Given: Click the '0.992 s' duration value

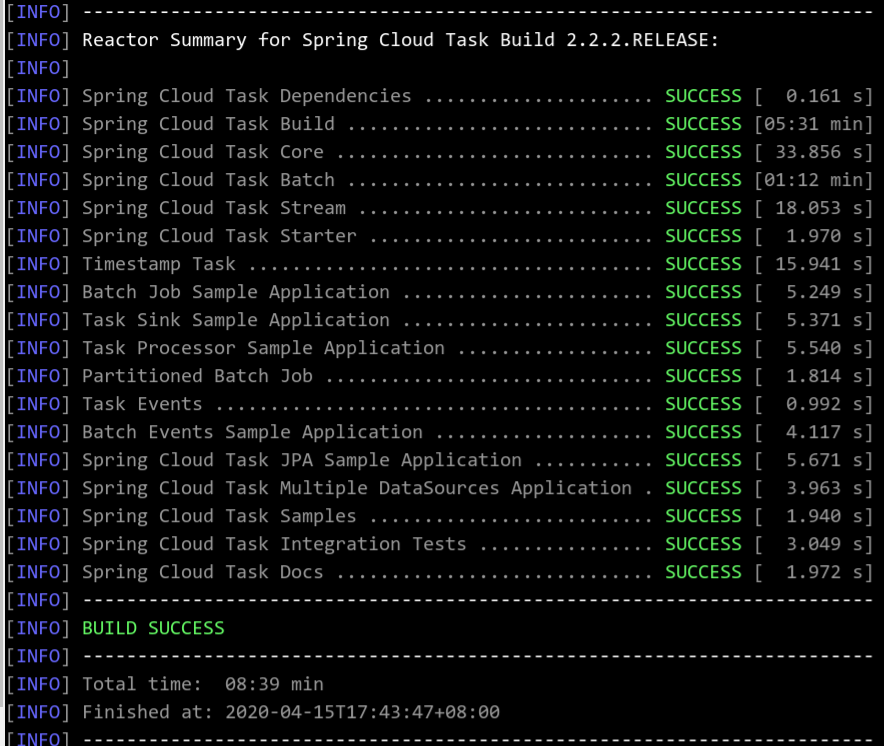Looking at the screenshot, I should point(824,404).
